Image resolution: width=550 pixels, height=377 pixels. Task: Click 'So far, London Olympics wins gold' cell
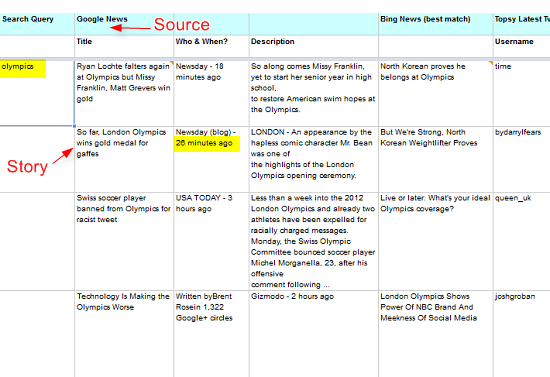click(x=124, y=159)
